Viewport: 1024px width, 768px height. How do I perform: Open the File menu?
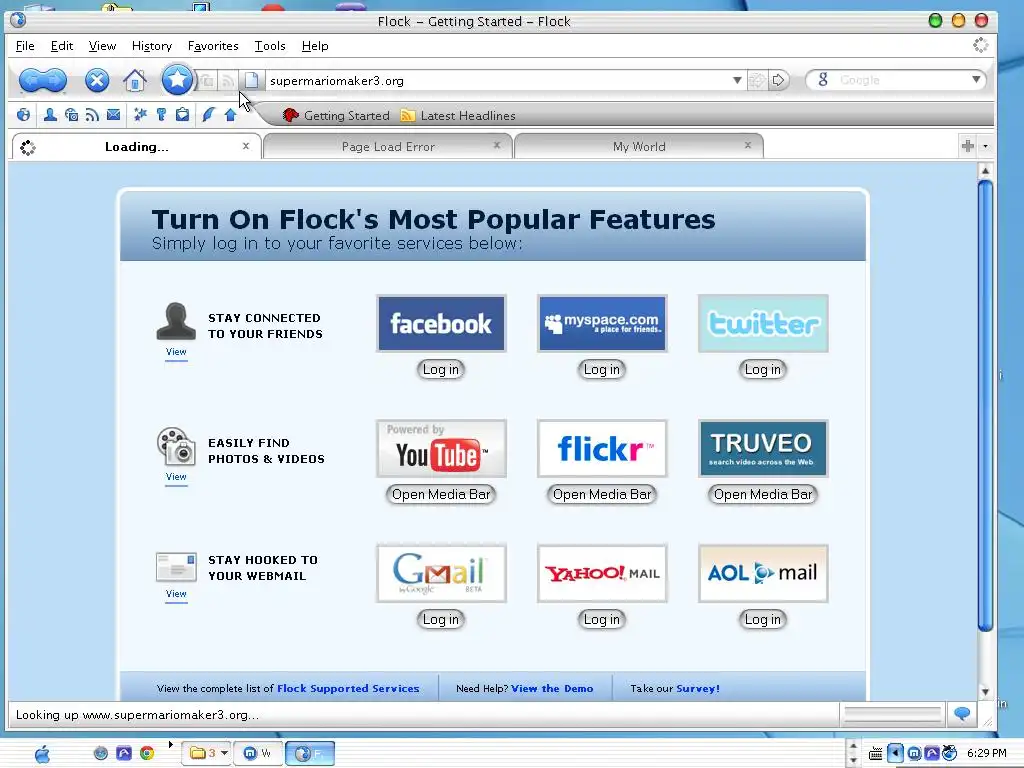point(25,46)
